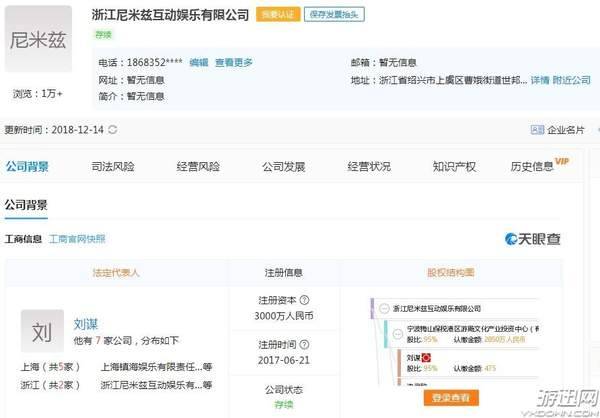Switch to the 经营状况 tab

click(369, 167)
